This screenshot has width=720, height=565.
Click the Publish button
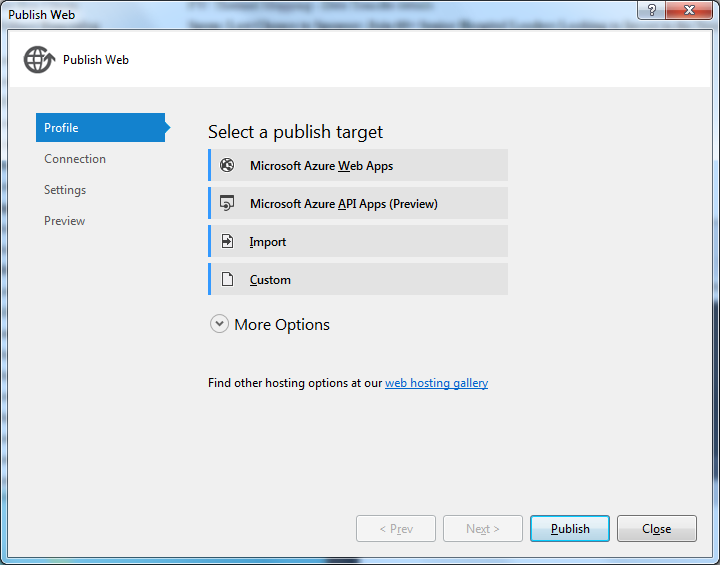coord(570,529)
